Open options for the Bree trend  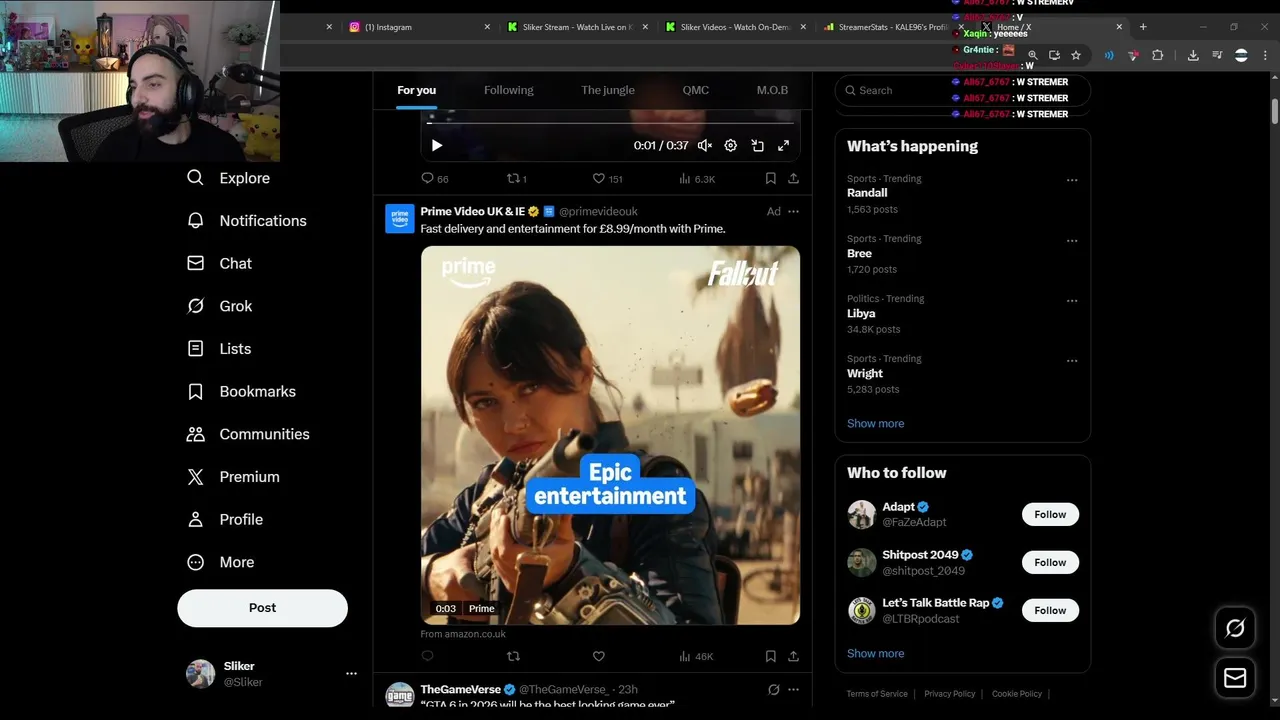pyautogui.click(x=1072, y=241)
